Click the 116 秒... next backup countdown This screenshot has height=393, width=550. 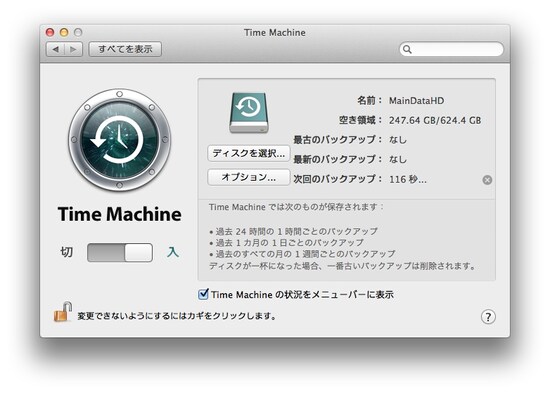[x=408, y=179]
